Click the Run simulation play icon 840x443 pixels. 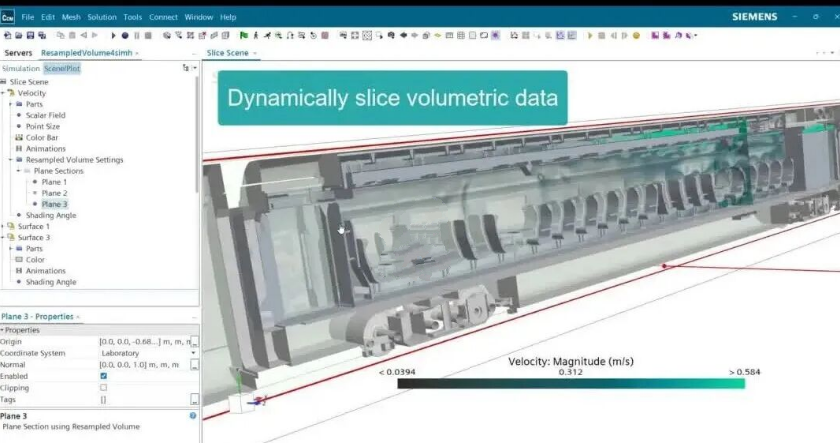click(x=113, y=35)
